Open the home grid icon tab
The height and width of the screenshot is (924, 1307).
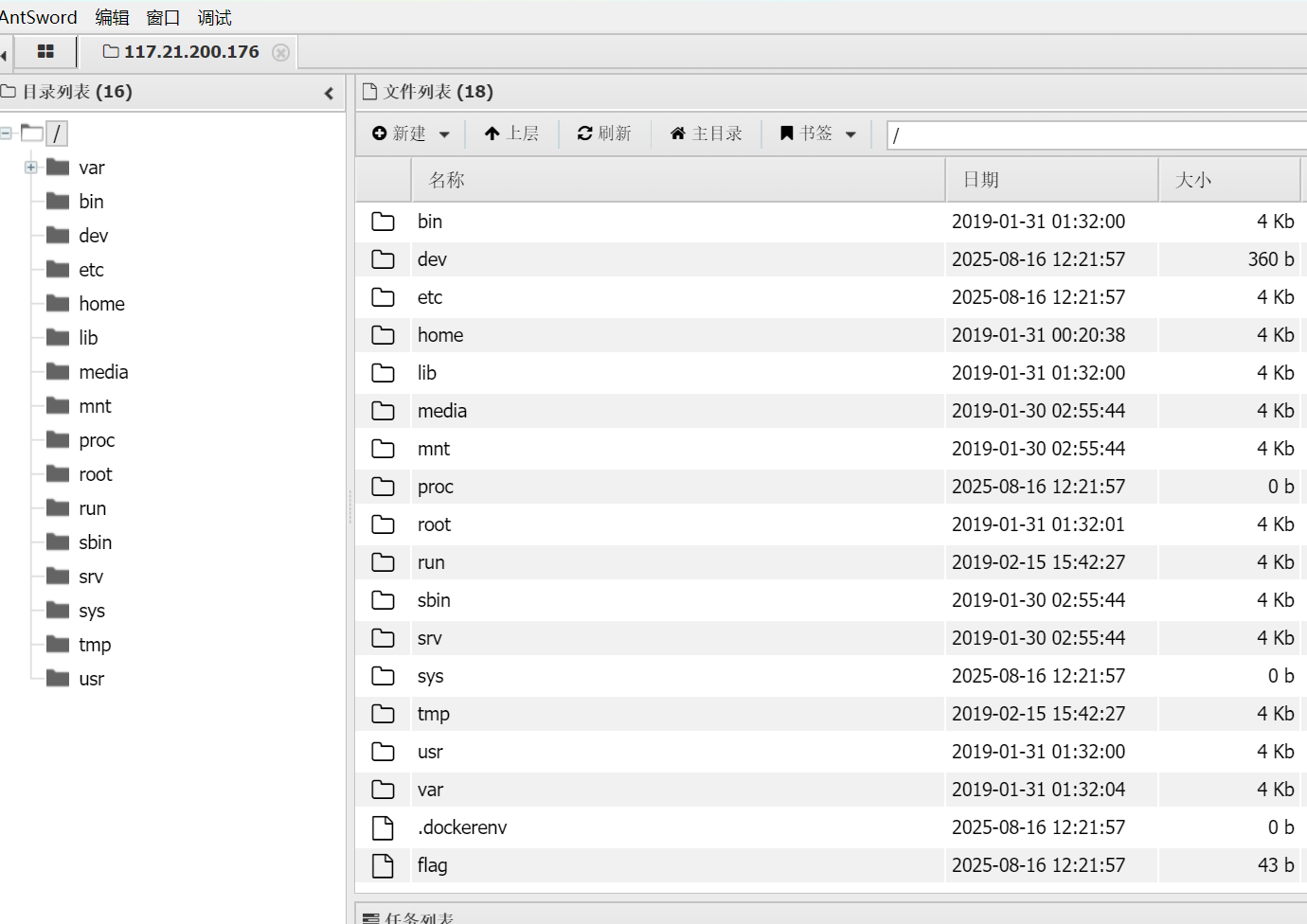(45, 52)
